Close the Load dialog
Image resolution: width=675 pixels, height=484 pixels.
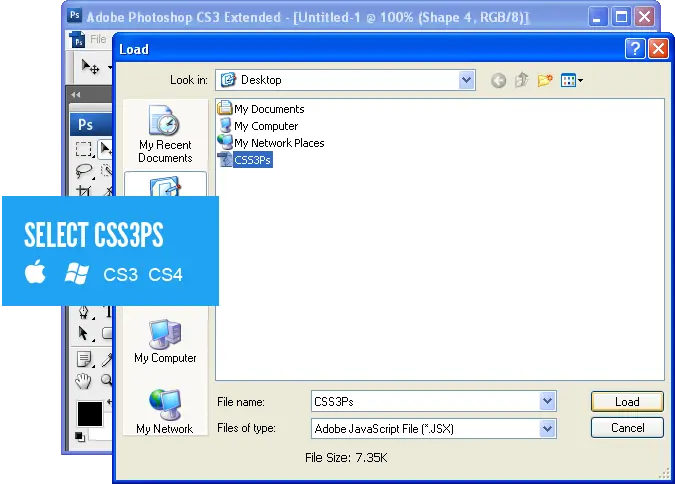[658, 49]
